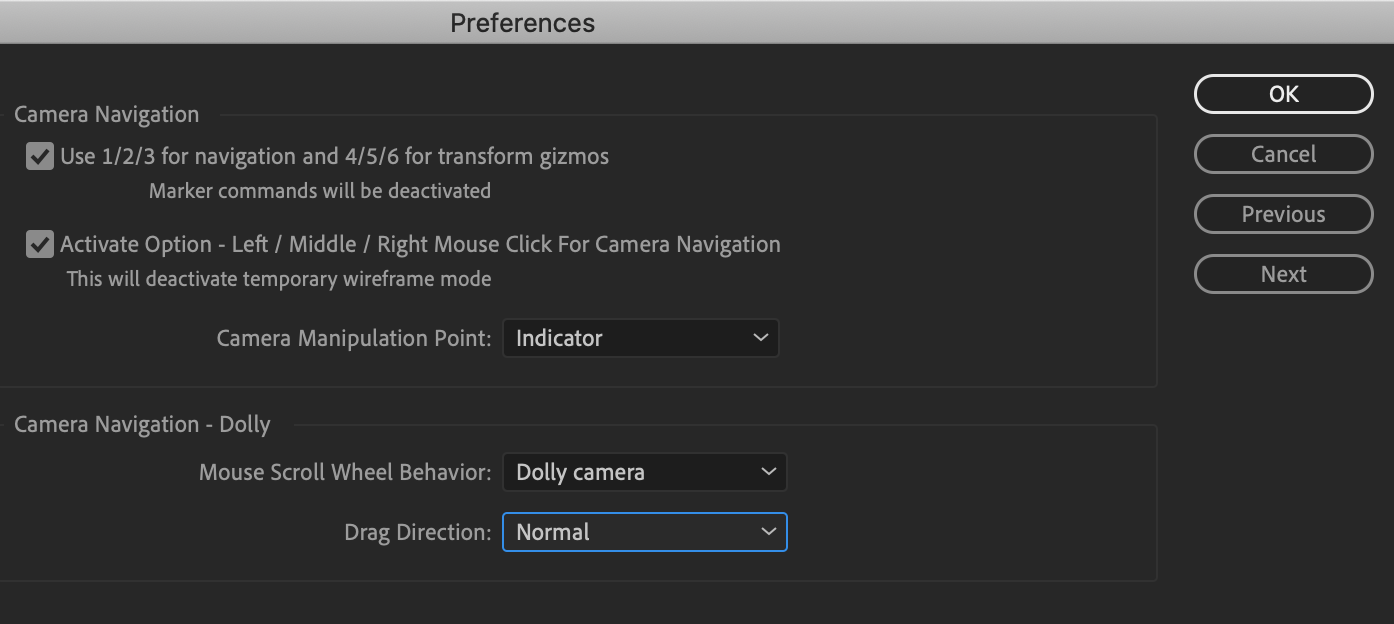Click the chevron arrow on Indicator dropdown
1394x624 pixels.
pos(760,338)
